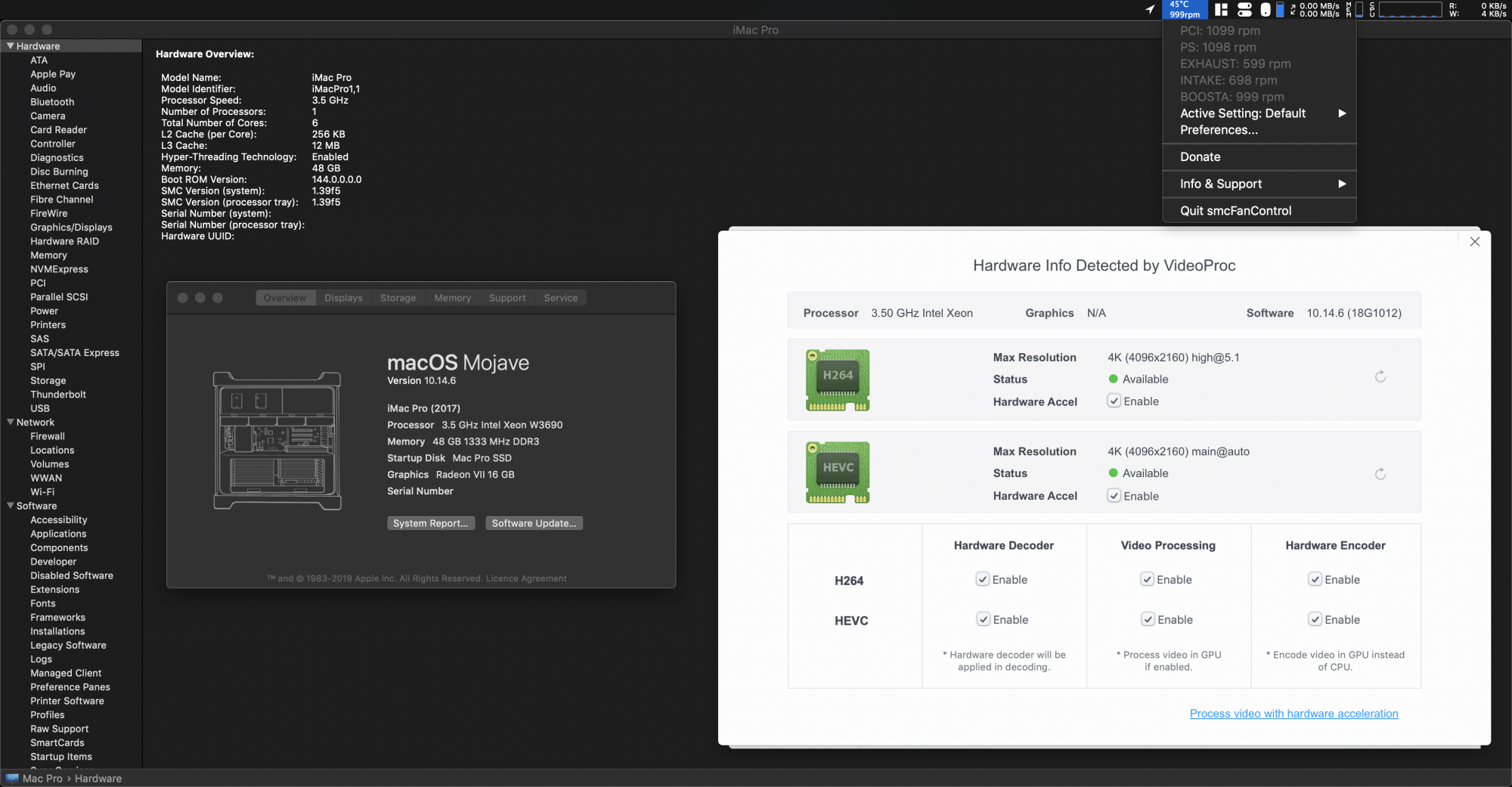The image size is (1512, 787).
Task: Toggle H264 Hardware Encoder Enable checkbox
Action: [1315, 579]
